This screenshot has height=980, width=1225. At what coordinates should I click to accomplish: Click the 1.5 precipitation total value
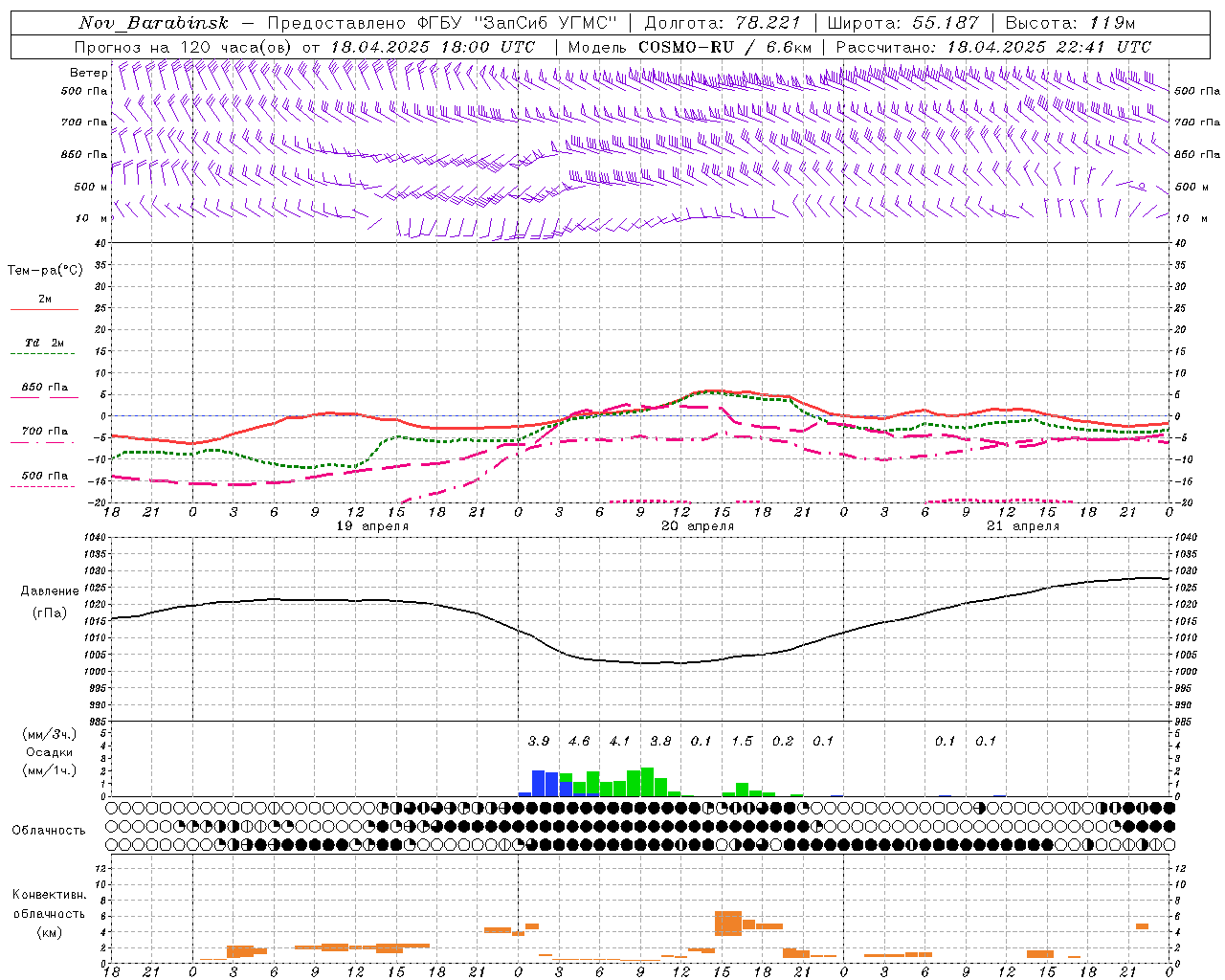742,741
